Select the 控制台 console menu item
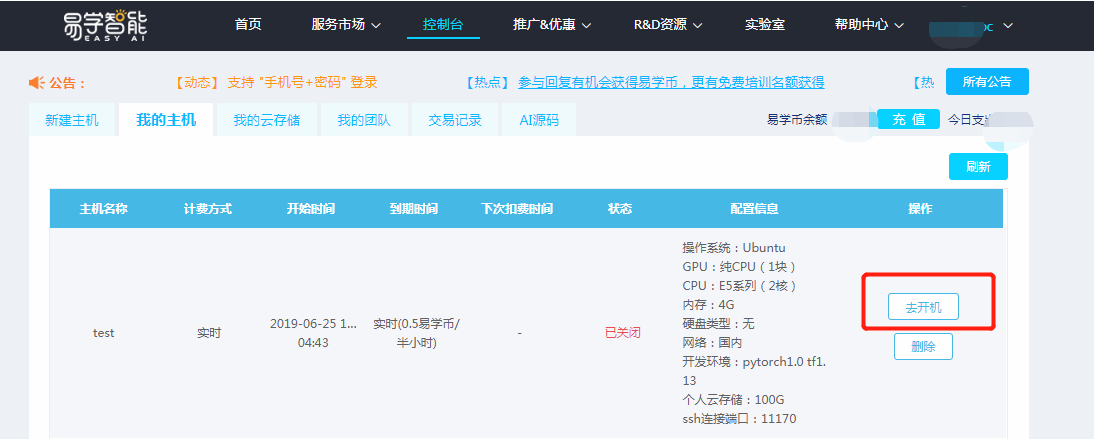The height and width of the screenshot is (439, 1094). (443, 25)
